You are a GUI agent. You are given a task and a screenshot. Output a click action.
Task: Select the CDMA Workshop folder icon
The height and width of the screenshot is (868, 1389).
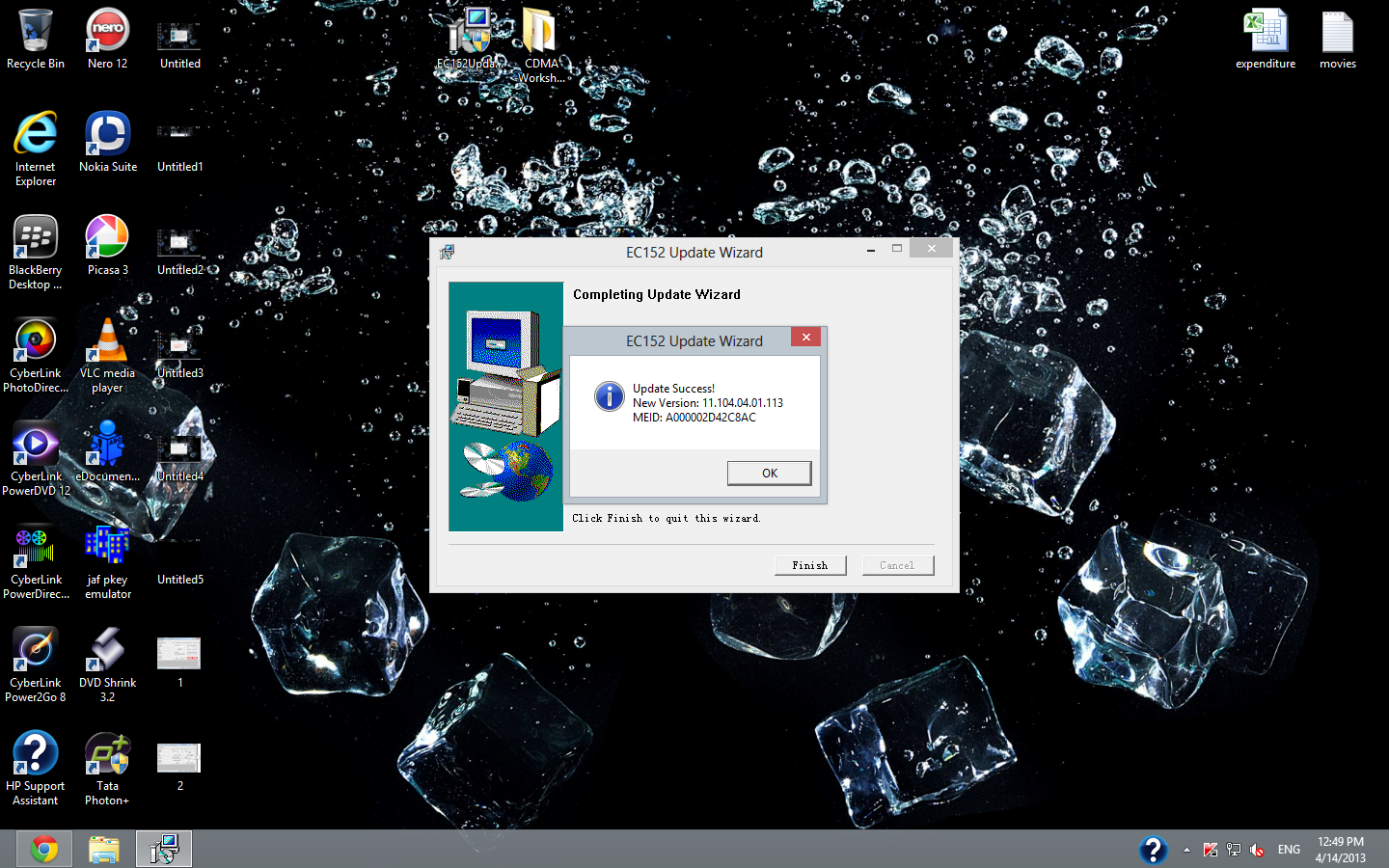click(x=541, y=45)
